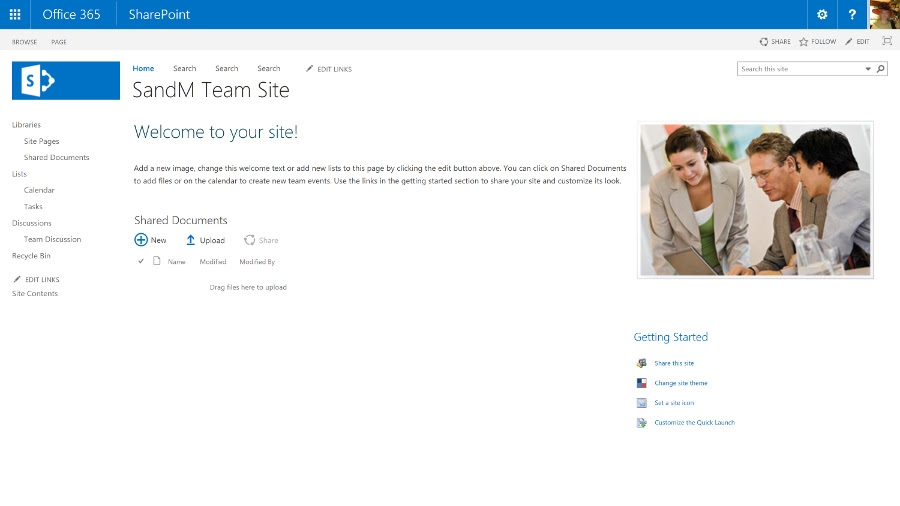This screenshot has width=900, height=506.
Task: Select the Home navigation link
Action: click(143, 68)
